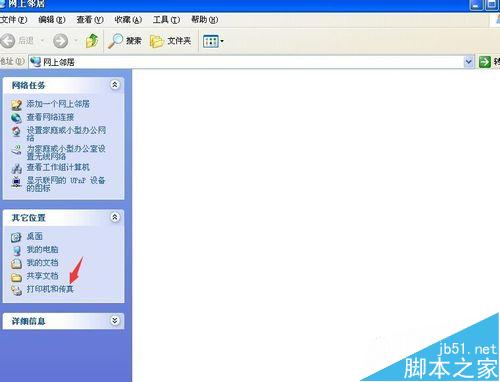The image size is (500, 382).
Task: Click the 我的文档 folder icon
Action: point(16,264)
